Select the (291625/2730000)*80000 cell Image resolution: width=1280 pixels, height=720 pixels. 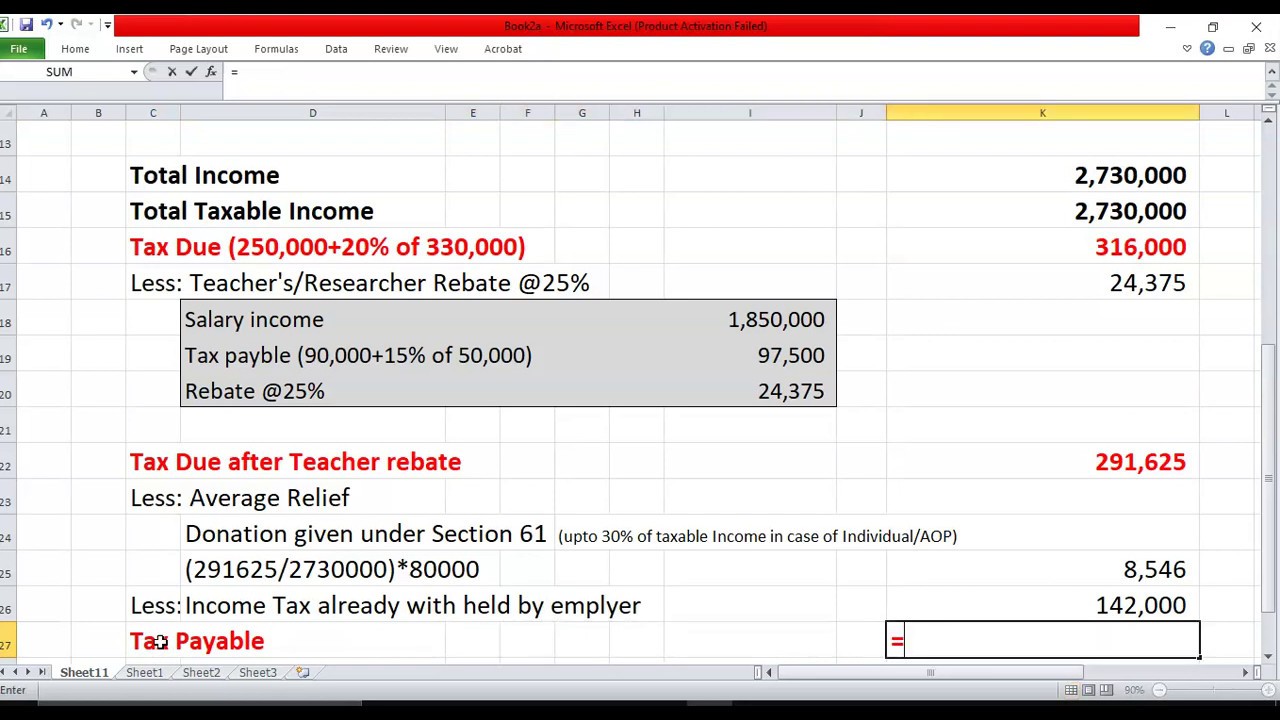point(332,570)
